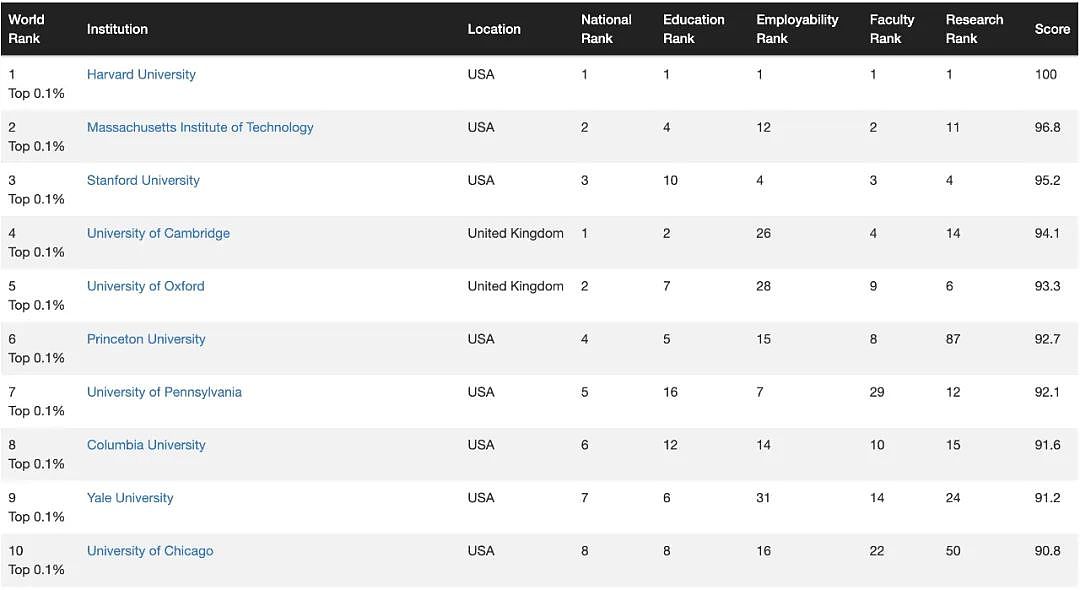Open Princeton University page
The width and height of the screenshot is (1080, 590).
[146, 339]
